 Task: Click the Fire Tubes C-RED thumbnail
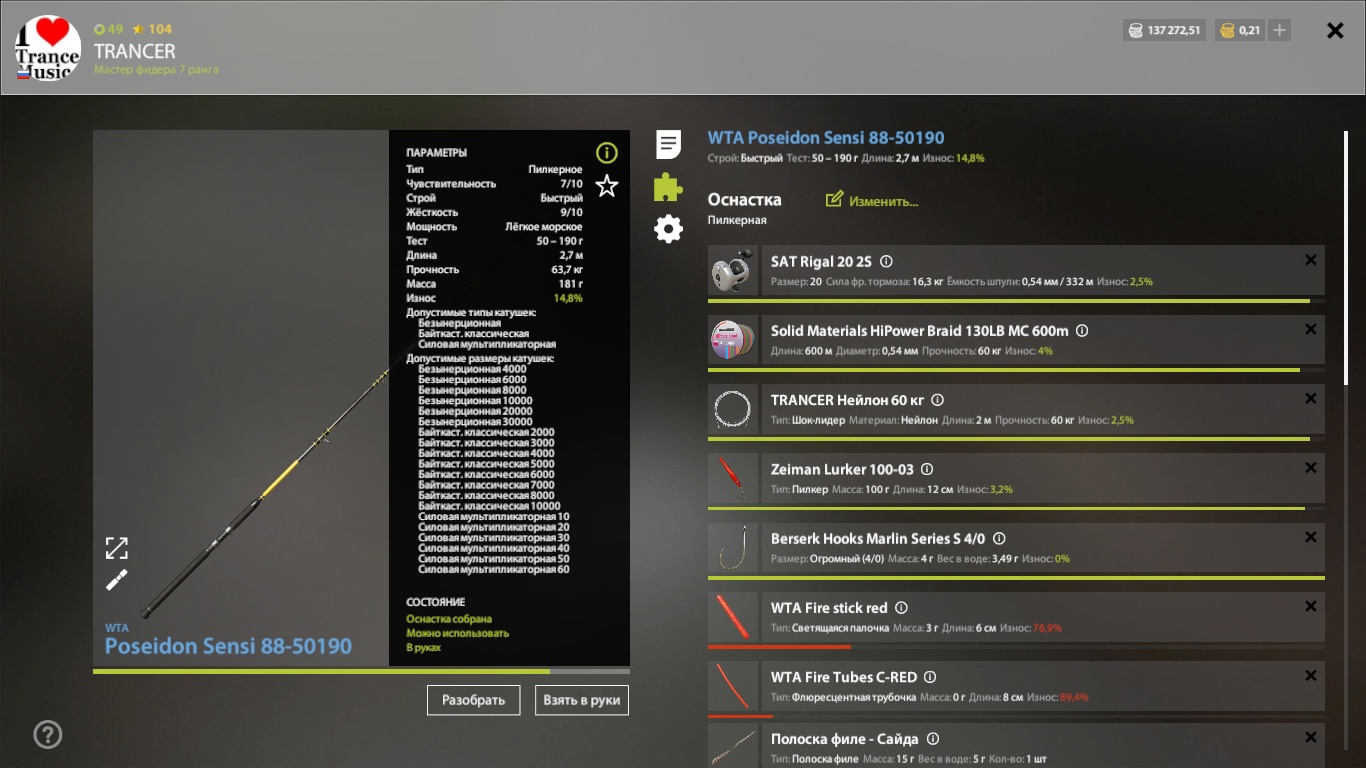pyautogui.click(x=733, y=686)
